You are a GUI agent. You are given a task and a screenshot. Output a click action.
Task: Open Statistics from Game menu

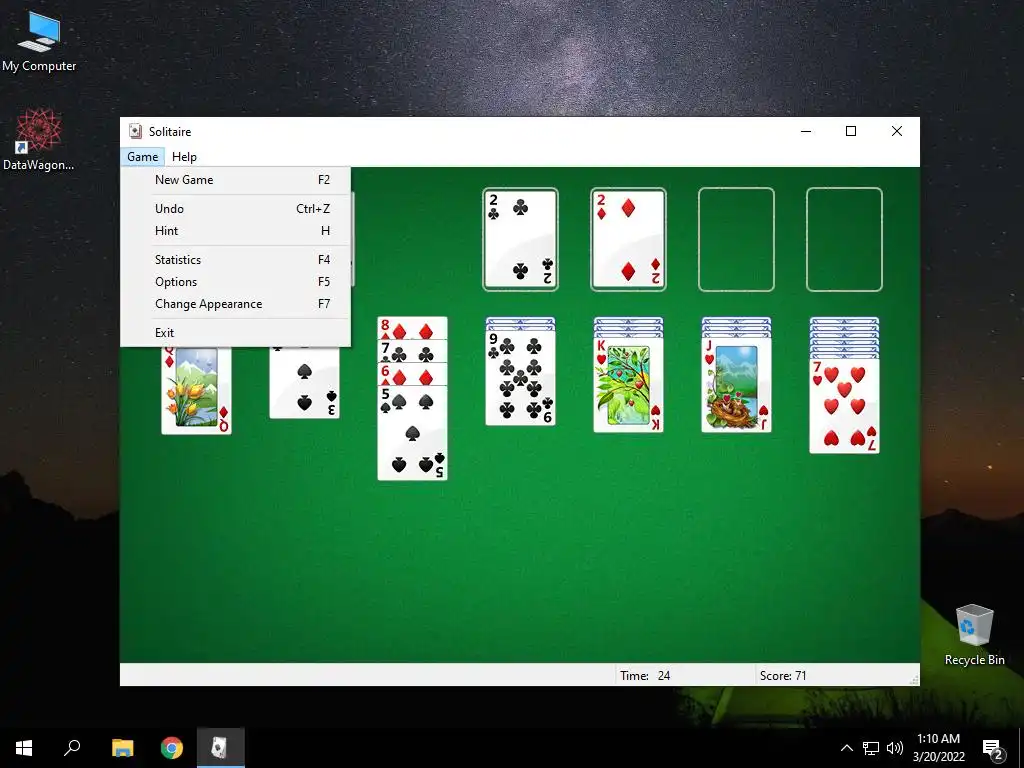tap(236, 259)
